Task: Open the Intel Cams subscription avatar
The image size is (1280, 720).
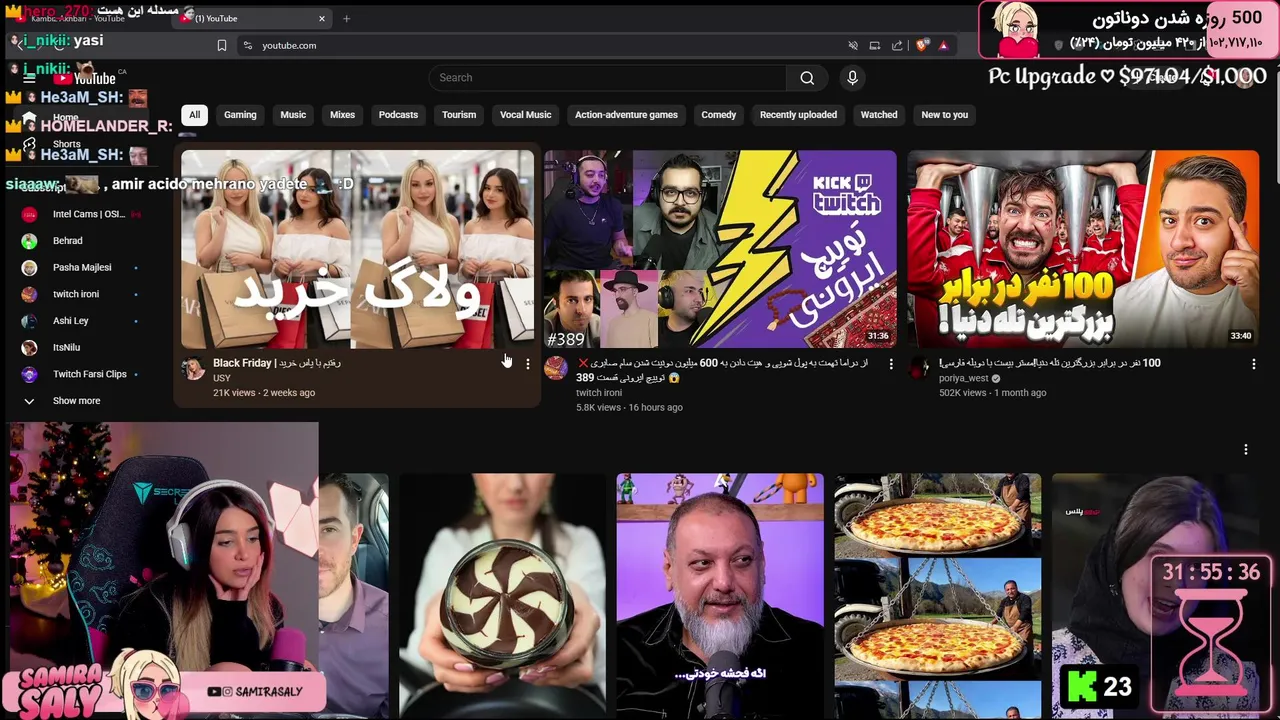Action: click(30, 214)
